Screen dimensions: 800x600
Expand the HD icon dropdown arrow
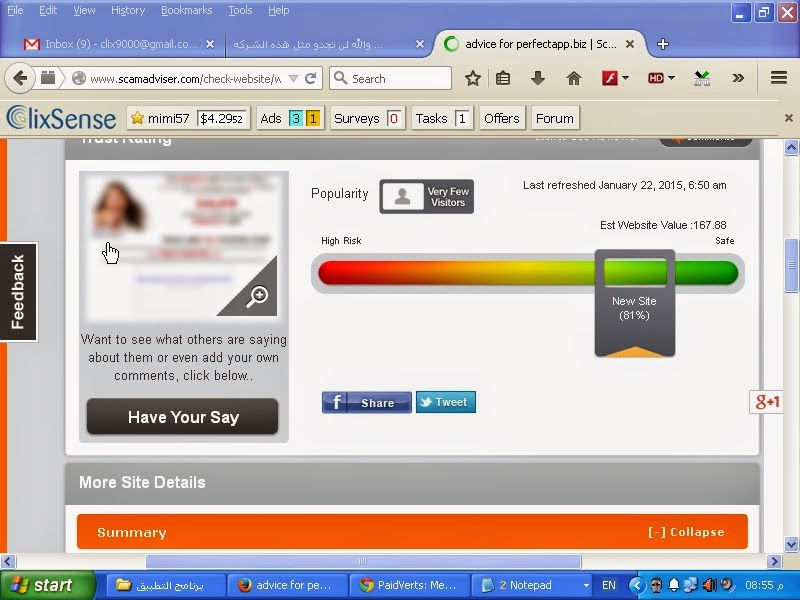[x=671, y=78]
